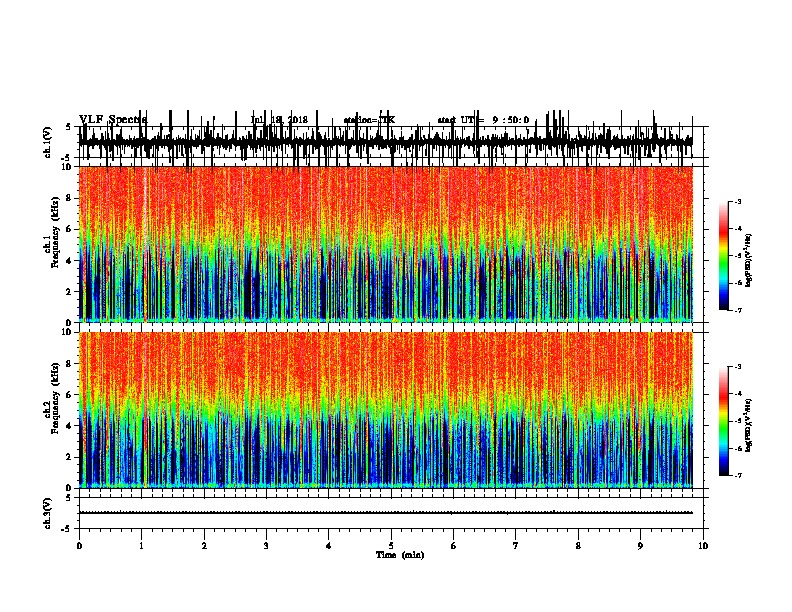Screen dimensions: 792x612
Task: Click time axis tick label '9'
Action: pos(640,546)
